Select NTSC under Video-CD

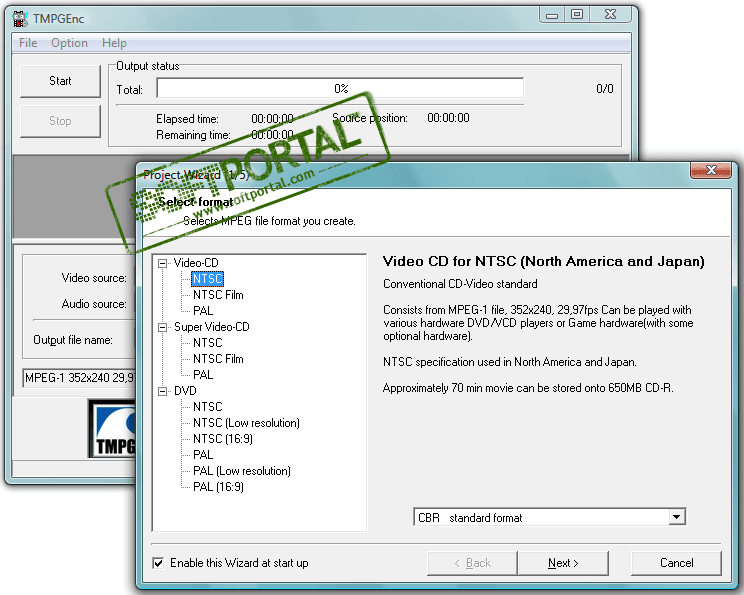pos(207,279)
